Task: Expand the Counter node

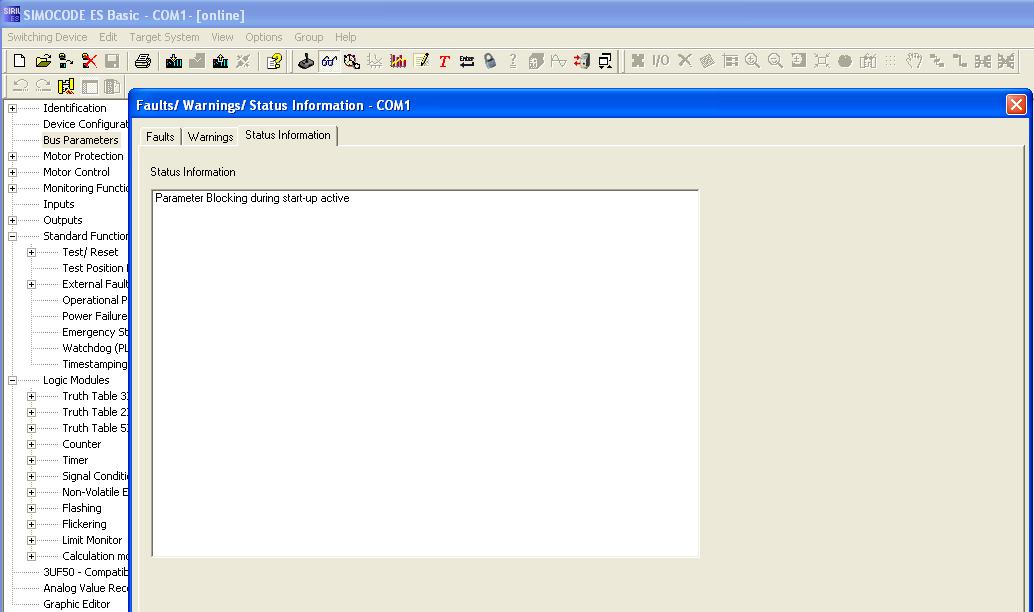Action: 31,444
